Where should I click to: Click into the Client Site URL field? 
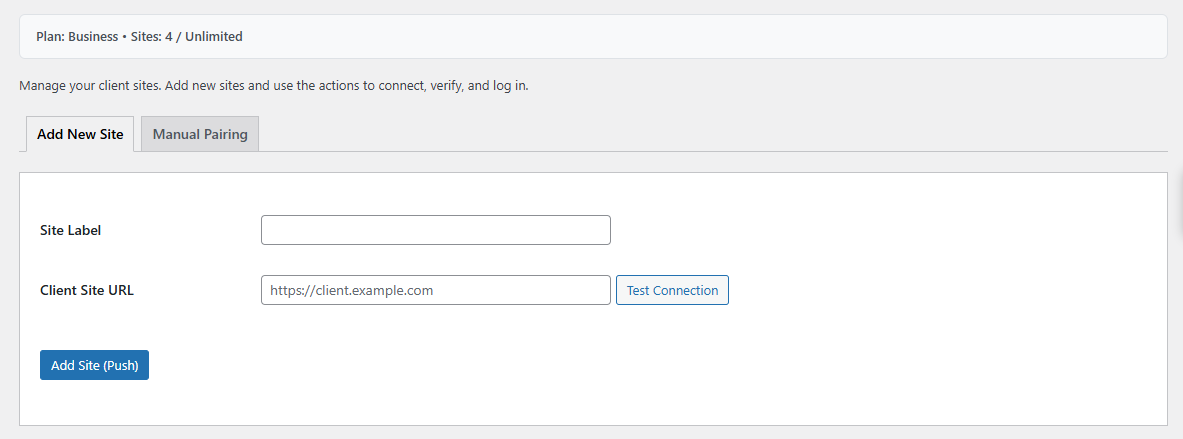pyautogui.click(x=435, y=290)
